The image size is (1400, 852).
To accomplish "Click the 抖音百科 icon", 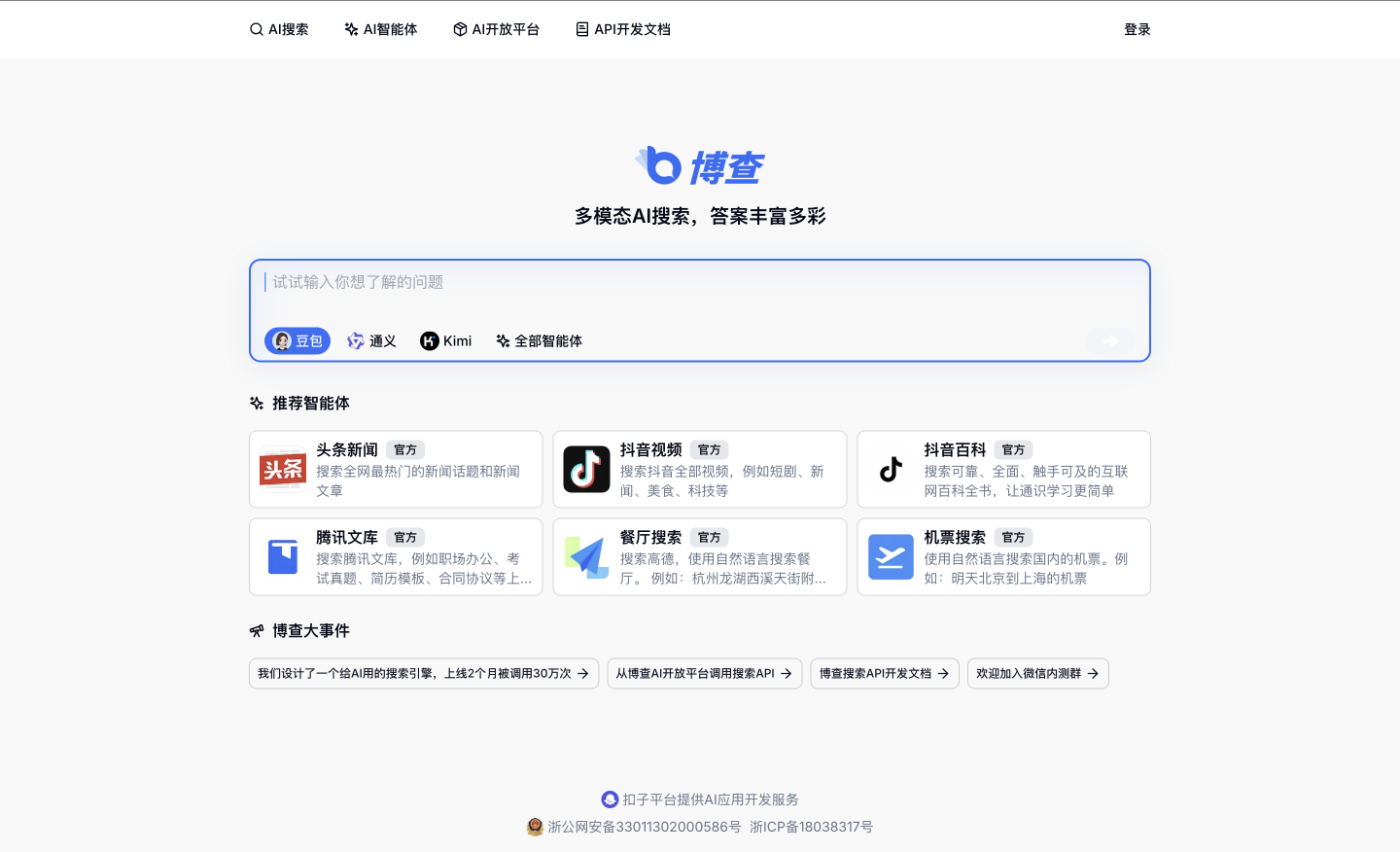I will coord(892,469).
